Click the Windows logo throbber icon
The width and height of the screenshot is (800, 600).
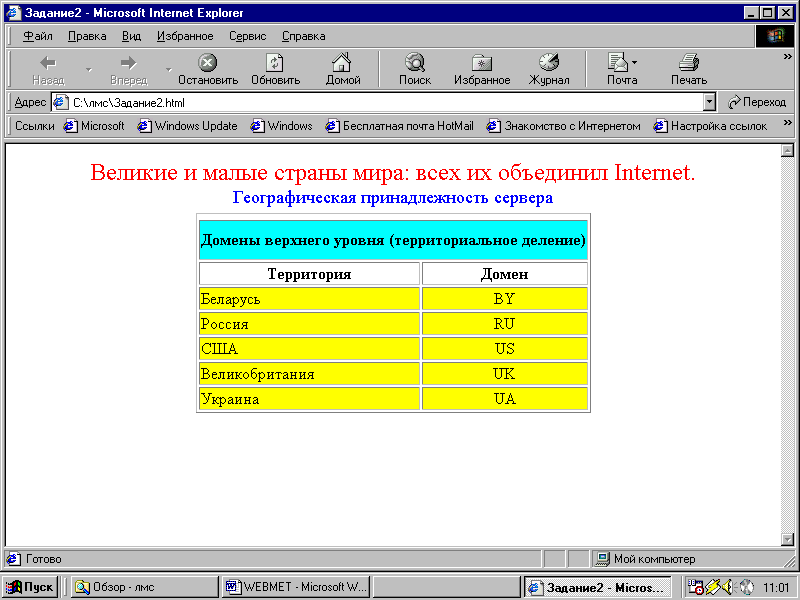point(774,36)
